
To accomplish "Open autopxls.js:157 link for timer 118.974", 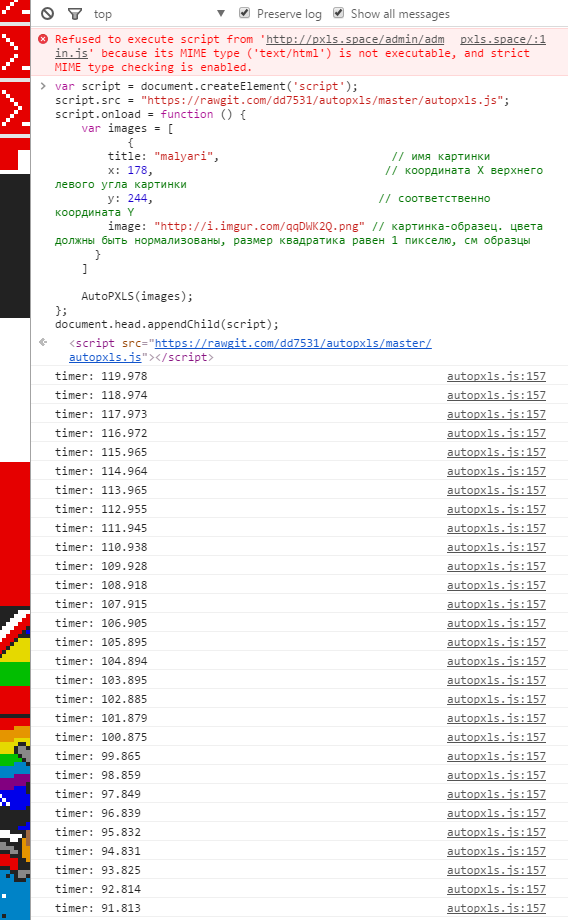I will pyautogui.click(x=496, y=395).
